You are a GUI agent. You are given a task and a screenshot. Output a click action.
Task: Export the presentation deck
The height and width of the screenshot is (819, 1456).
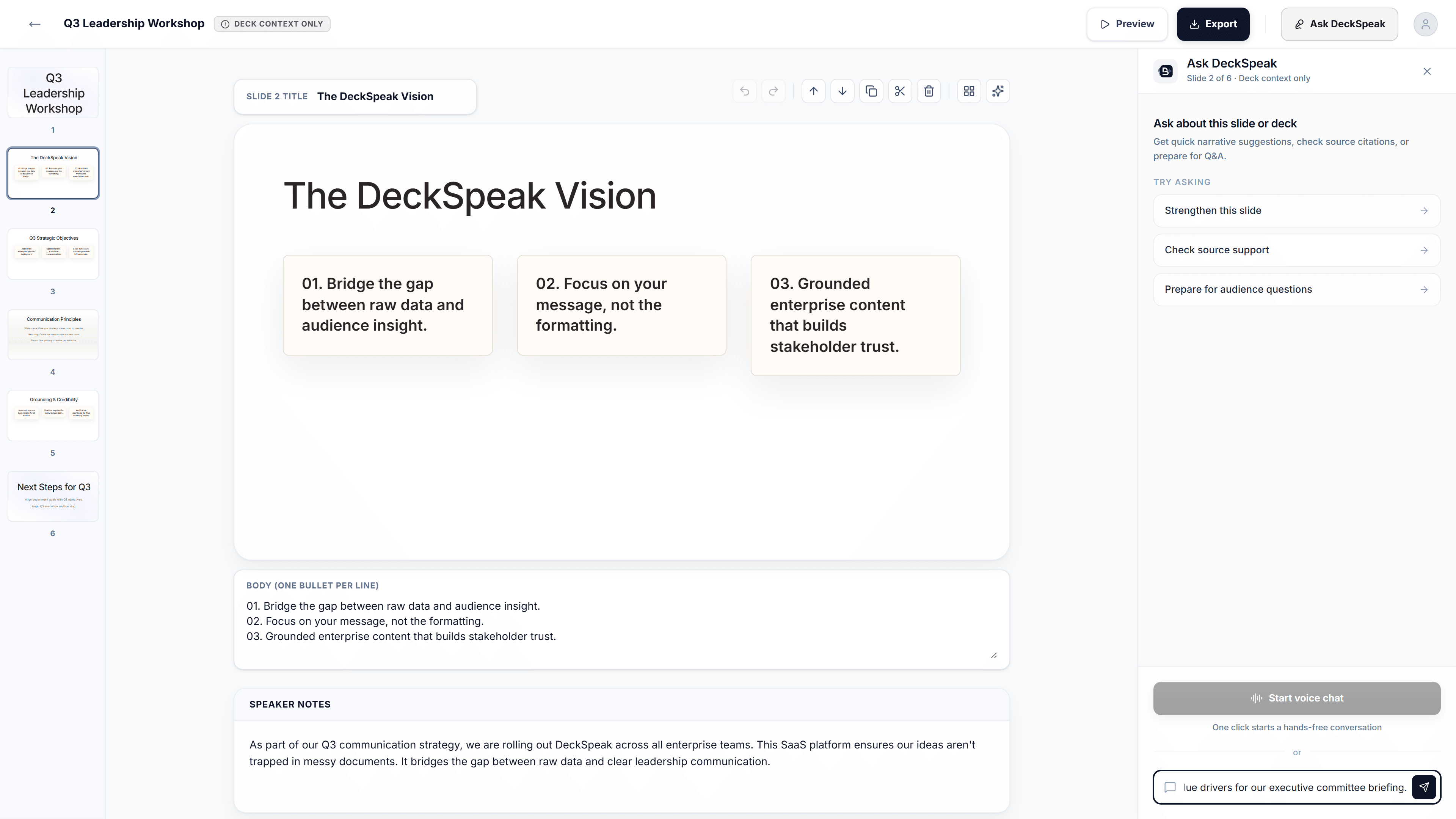coord(1213,24)
